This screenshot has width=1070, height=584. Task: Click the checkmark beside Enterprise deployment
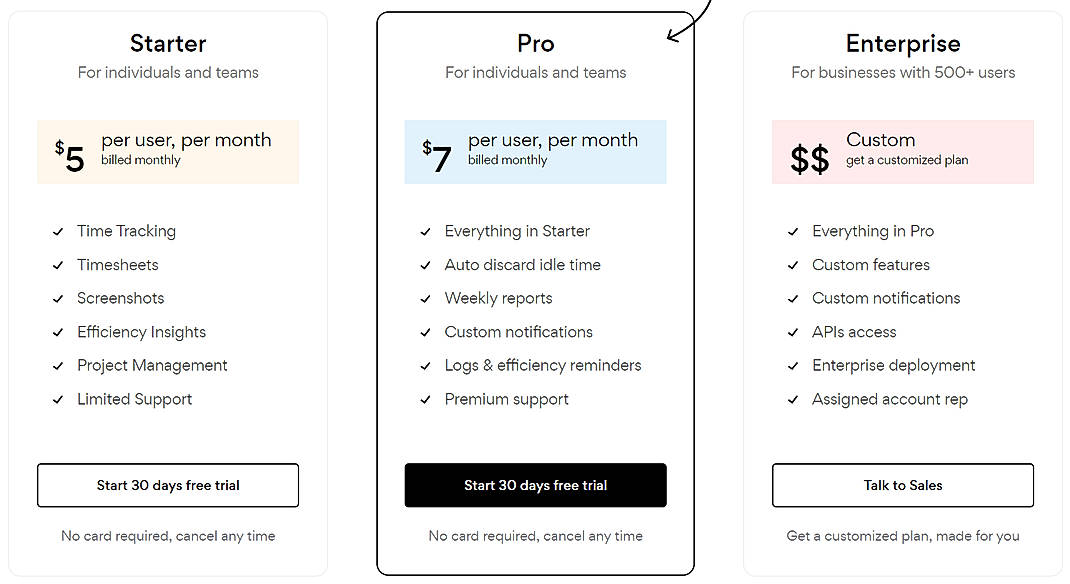[792, 365]
